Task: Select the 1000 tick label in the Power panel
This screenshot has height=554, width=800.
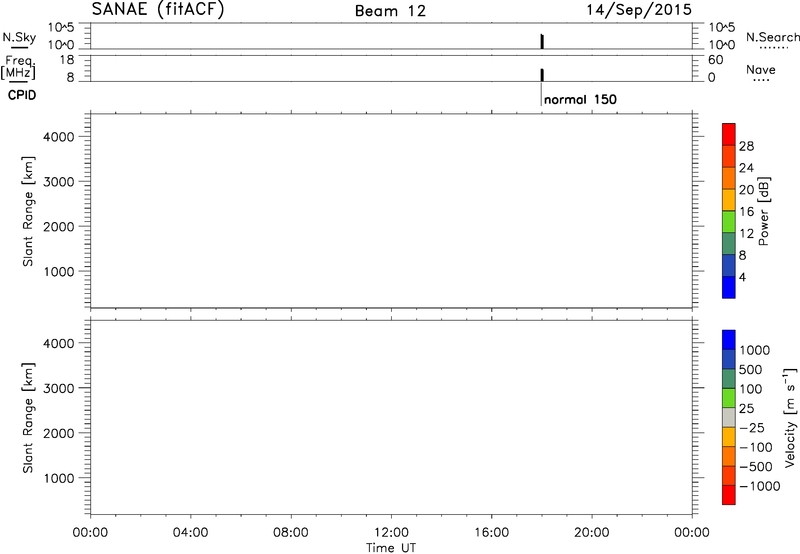Action: (59, 271)
